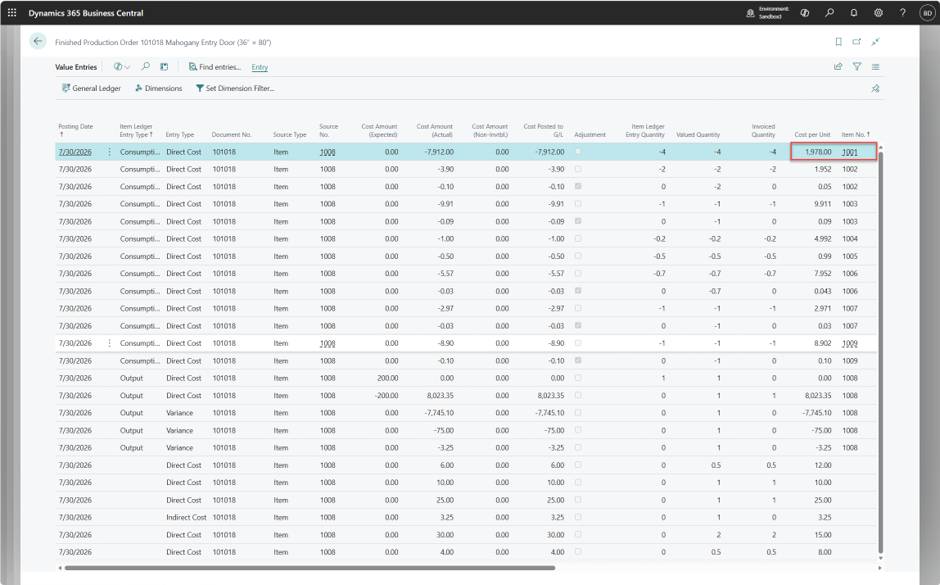Click the horizontal scrollbar right arrow
Image resolution: width=940 pixels, height=585 pixels.
[x=879, y=568]
